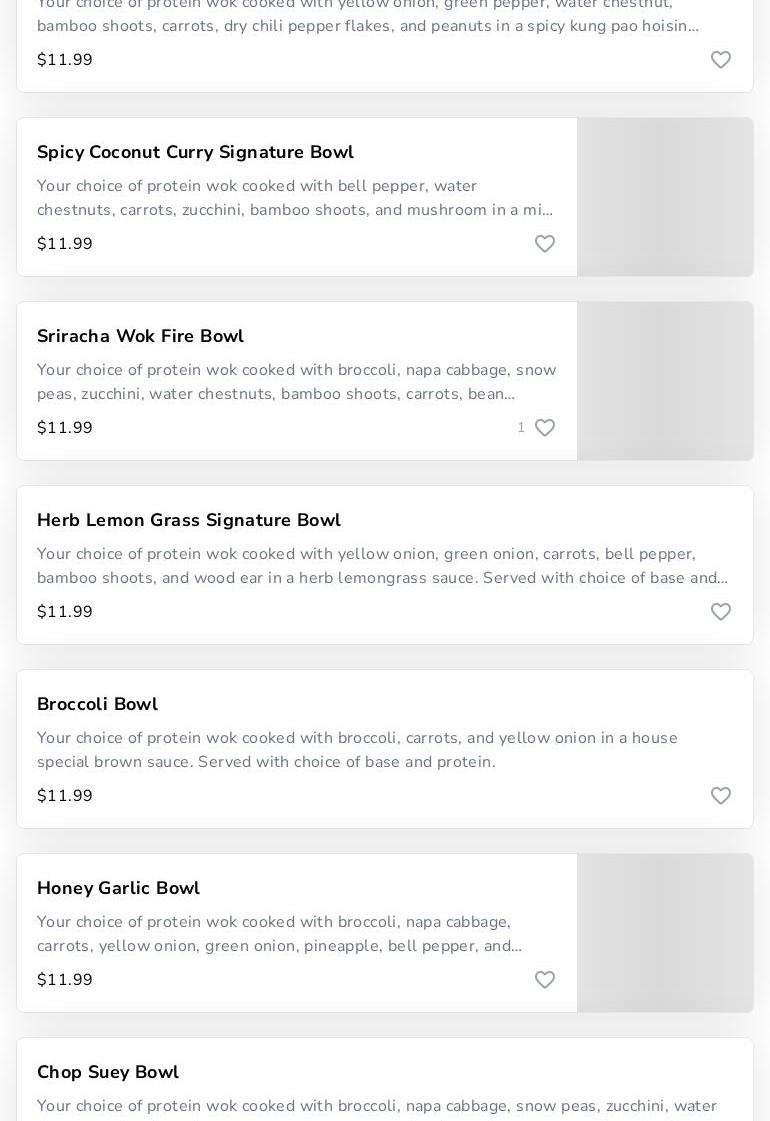Select the Honey Garlic Bowl title
The height and width of the screenshot is (1121, 770).
point(118,888)
